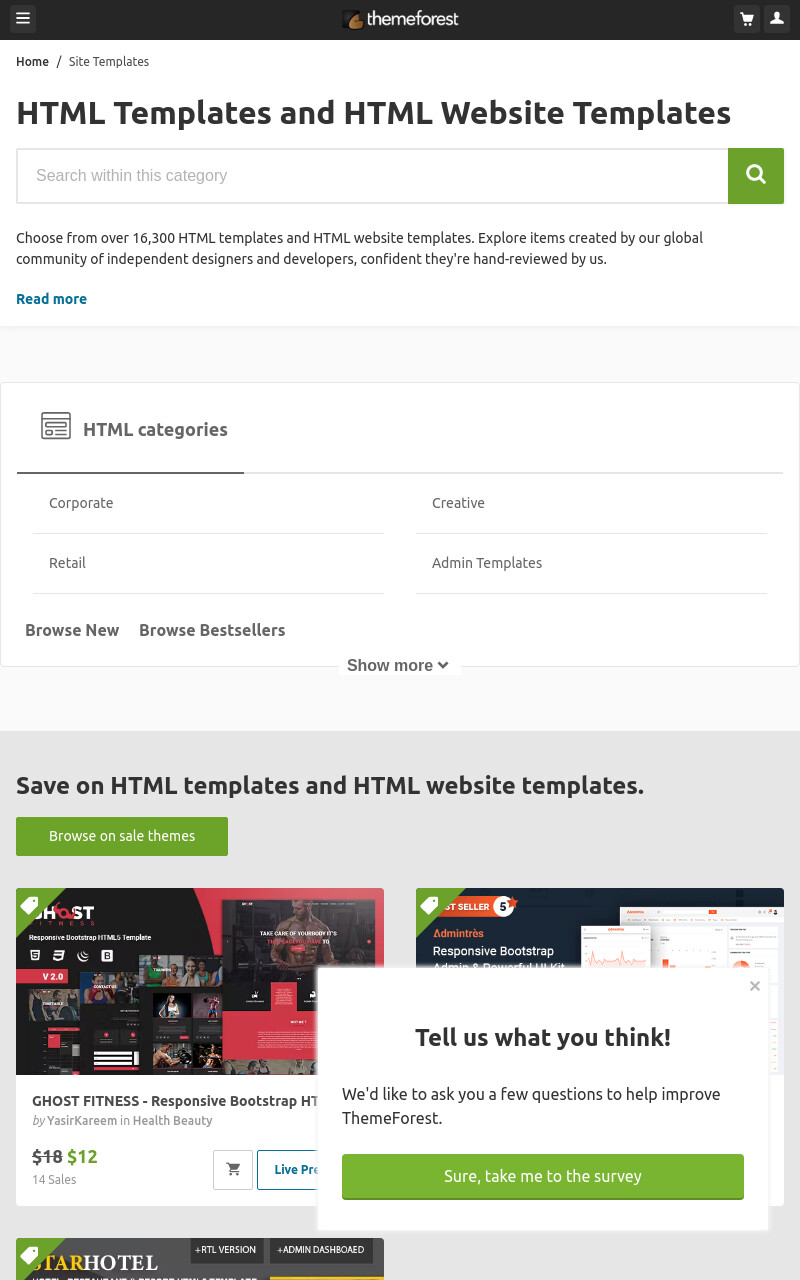Click the Browse on sale themes button

click(122, 836)
